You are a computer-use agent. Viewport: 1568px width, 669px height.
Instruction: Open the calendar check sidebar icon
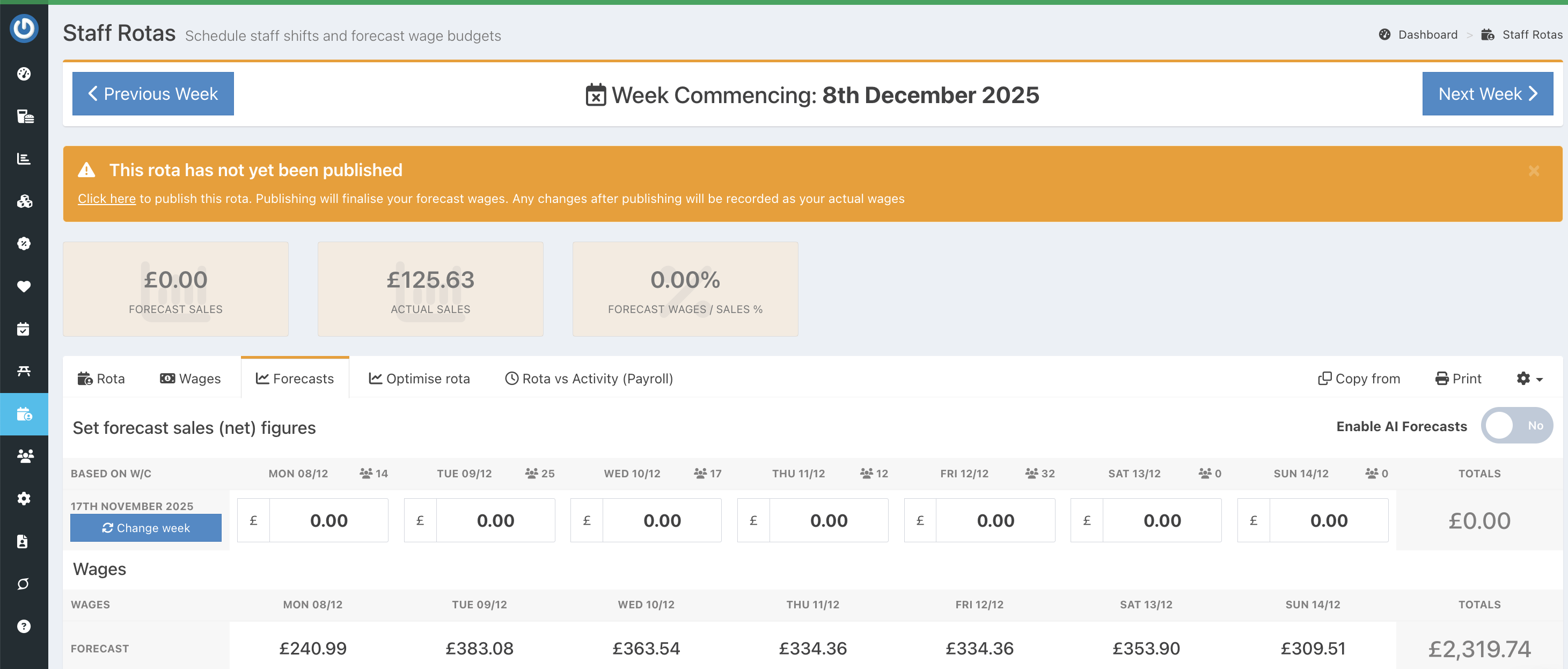pyautogui.click(x=24, y=329)
